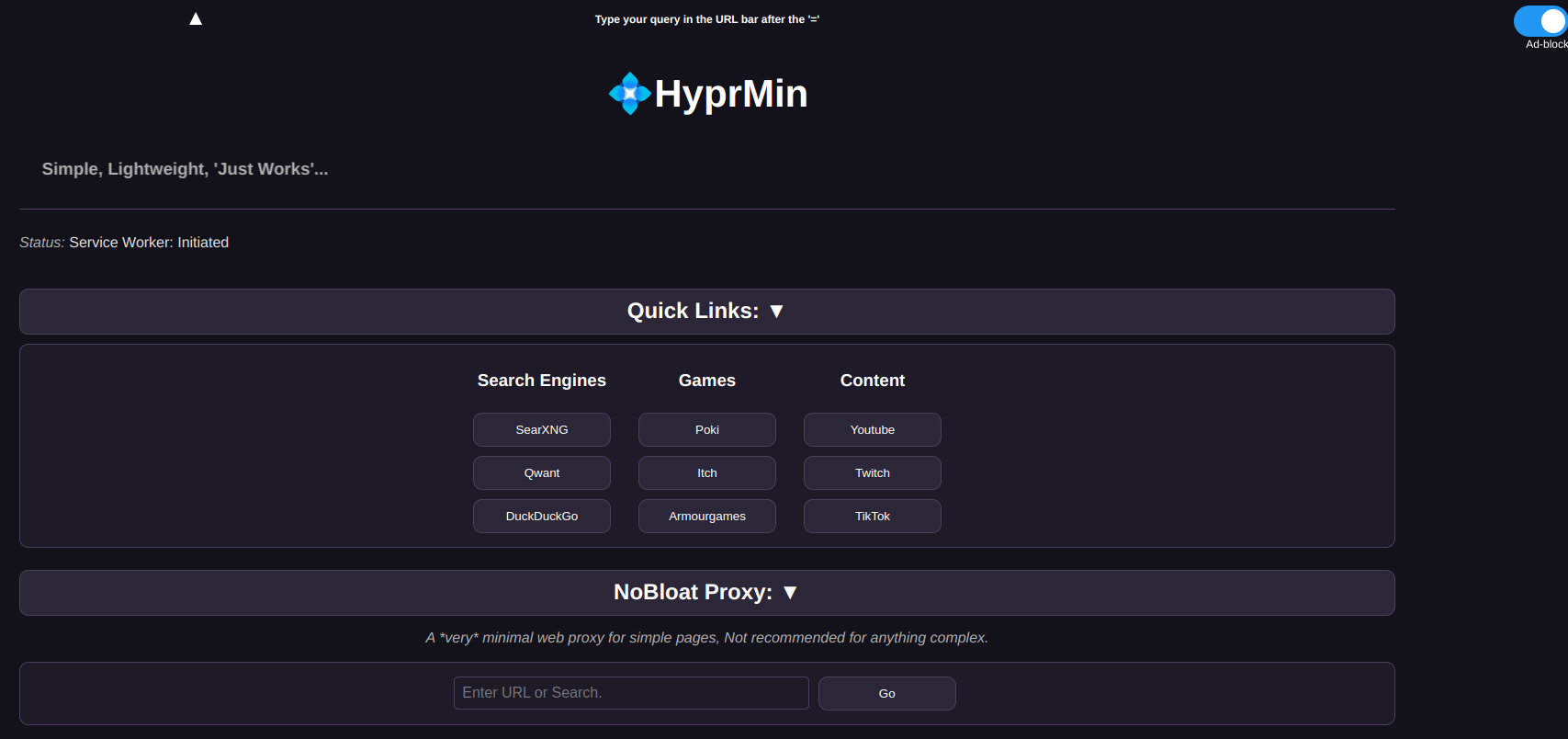Click the Service Worker status text
The width and height of the screenshot is (1568, 739).
point(149,243)
